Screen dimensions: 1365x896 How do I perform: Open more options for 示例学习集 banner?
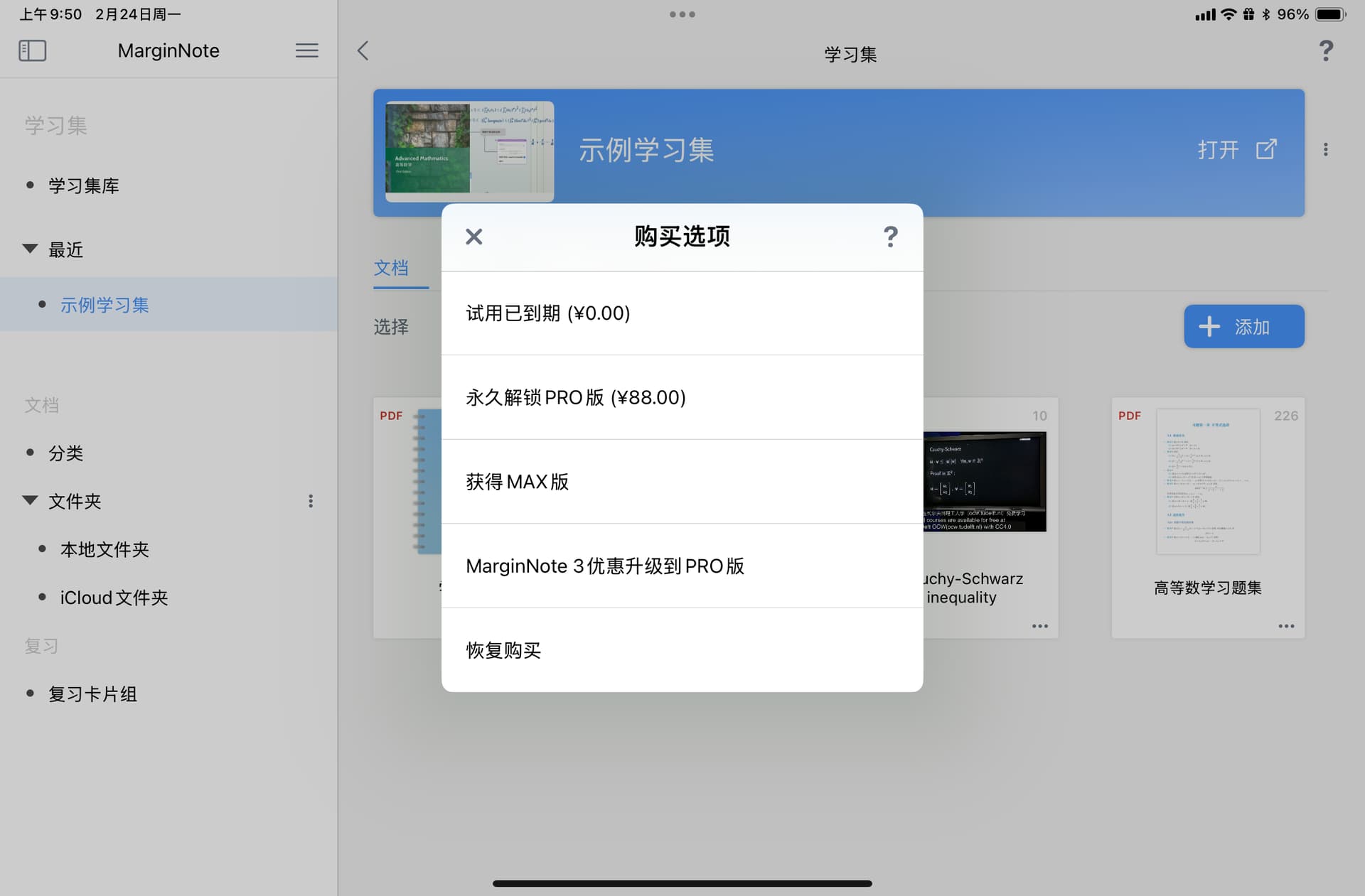pos(1325,149)
